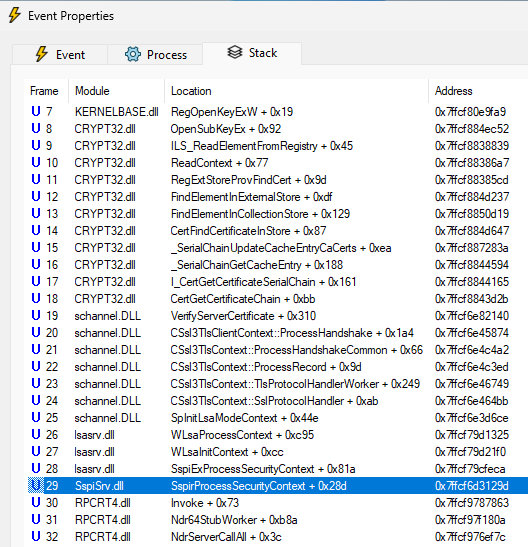Click the user-mode U icon for frame 14
Image resolution: width=528 pixels, height=547 pixels.
(x=36, y=231)
